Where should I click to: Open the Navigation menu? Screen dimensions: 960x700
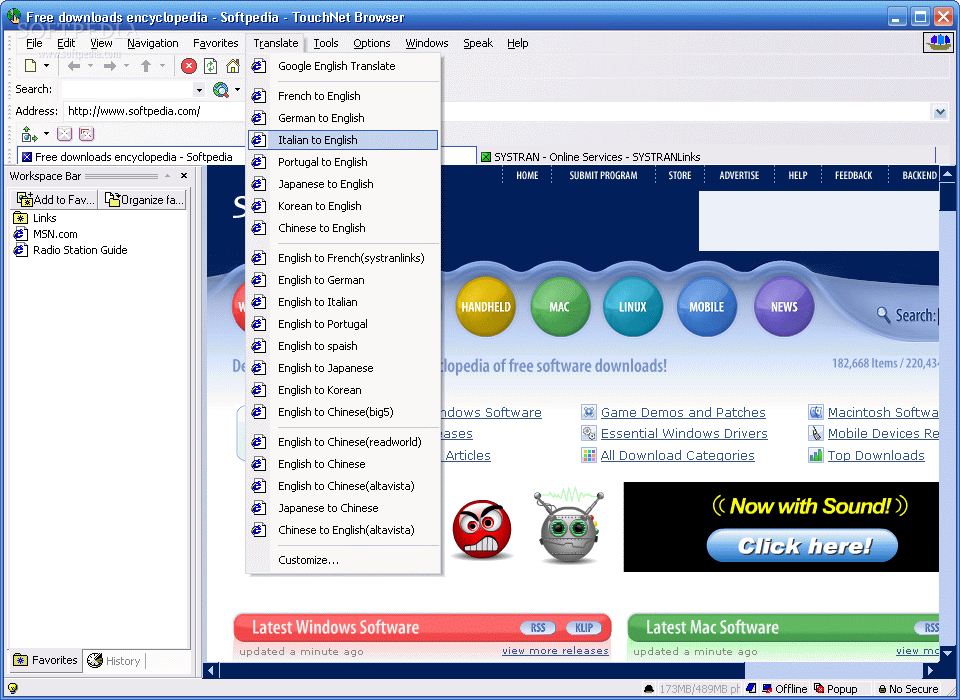click(x=153, y=43)
